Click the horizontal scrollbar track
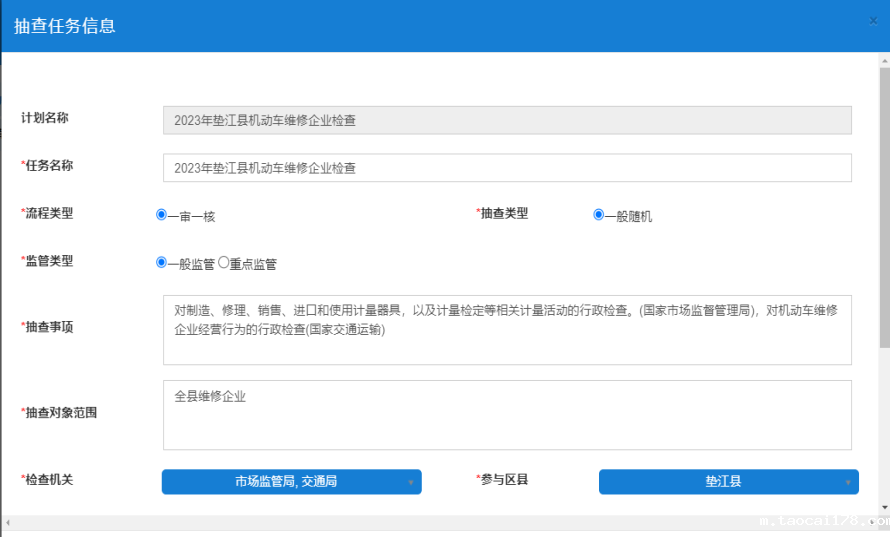 400,522
